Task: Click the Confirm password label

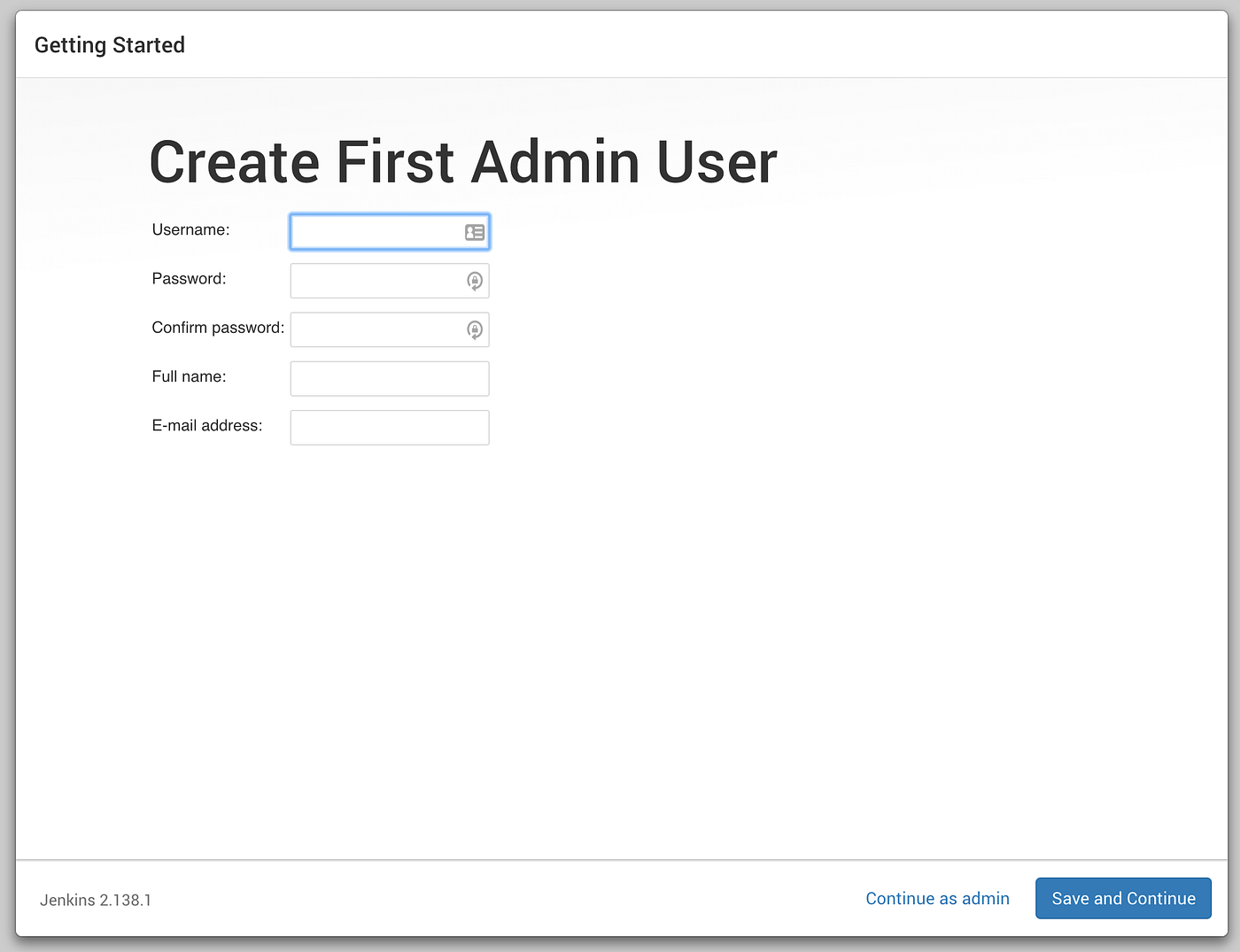Action: tap(217, 328)
